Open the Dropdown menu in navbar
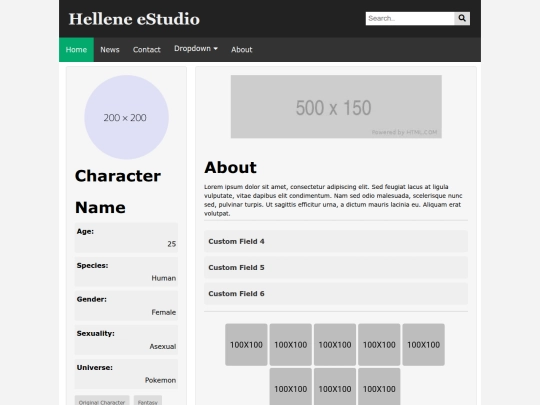The image size is (540, 405). pos(196,49)
